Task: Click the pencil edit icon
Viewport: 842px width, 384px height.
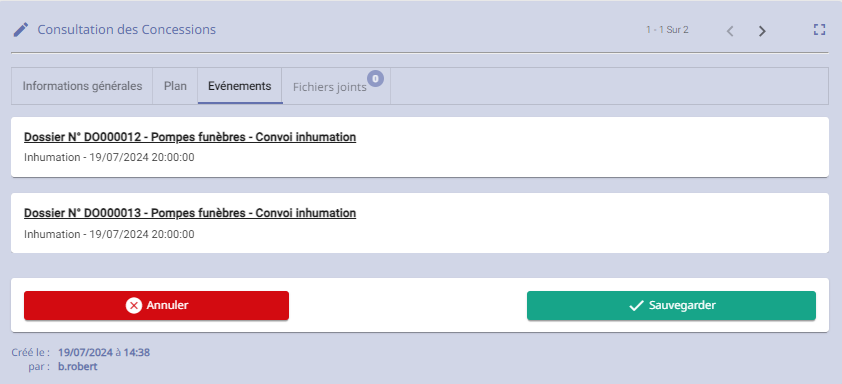Action: (x=20, y=30)
